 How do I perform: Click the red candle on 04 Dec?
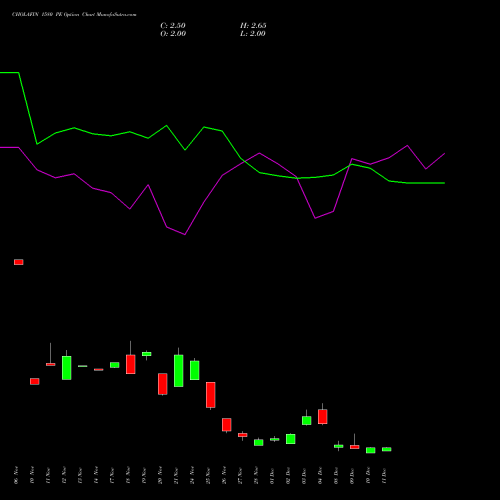[x=323, y=416]
